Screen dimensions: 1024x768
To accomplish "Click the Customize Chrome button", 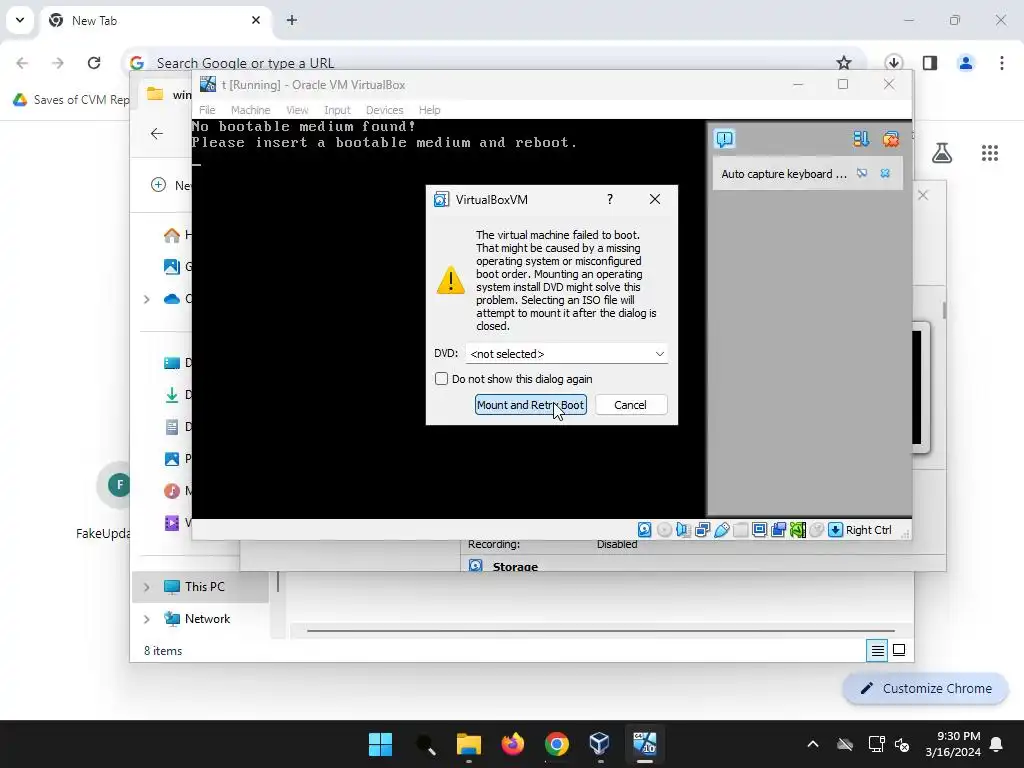I will click(925, 688).
